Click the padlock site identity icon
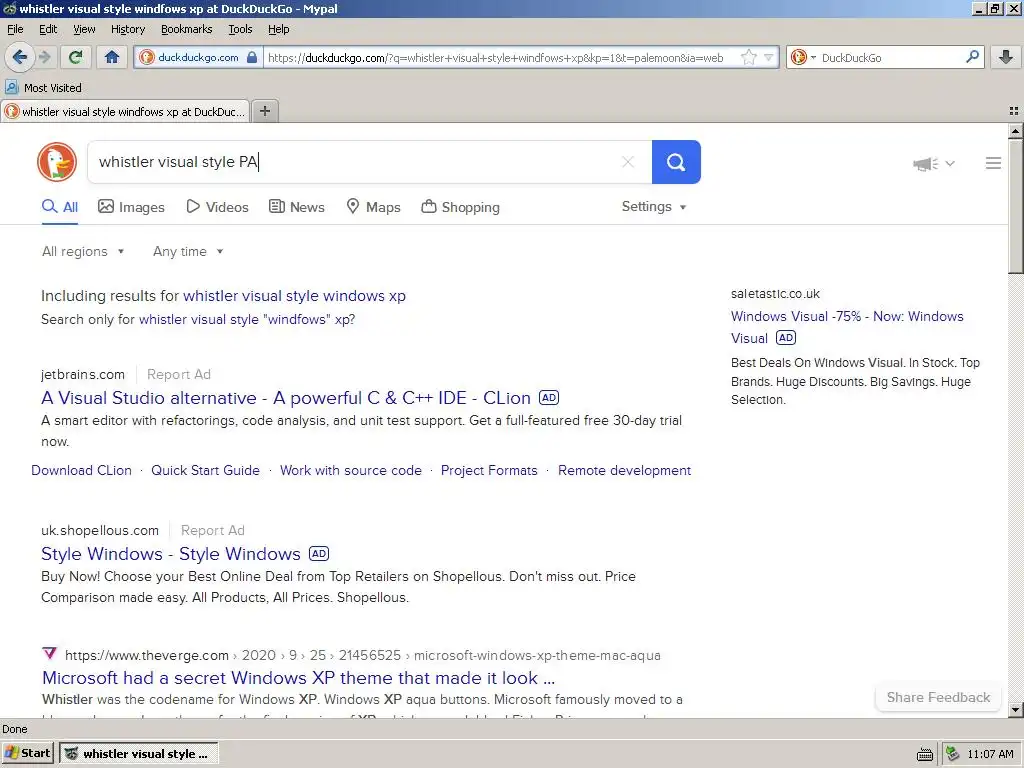Viewport: 1024px width, 768px height. 252,57
